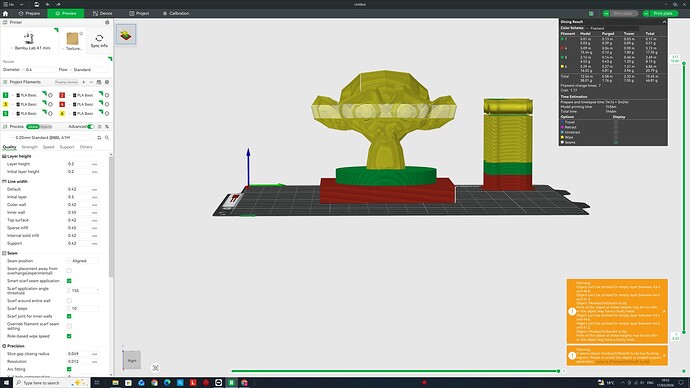This screenshot has height=388, width=690.
Task: Recenter the view with focus icon
Action: [155, 368]
